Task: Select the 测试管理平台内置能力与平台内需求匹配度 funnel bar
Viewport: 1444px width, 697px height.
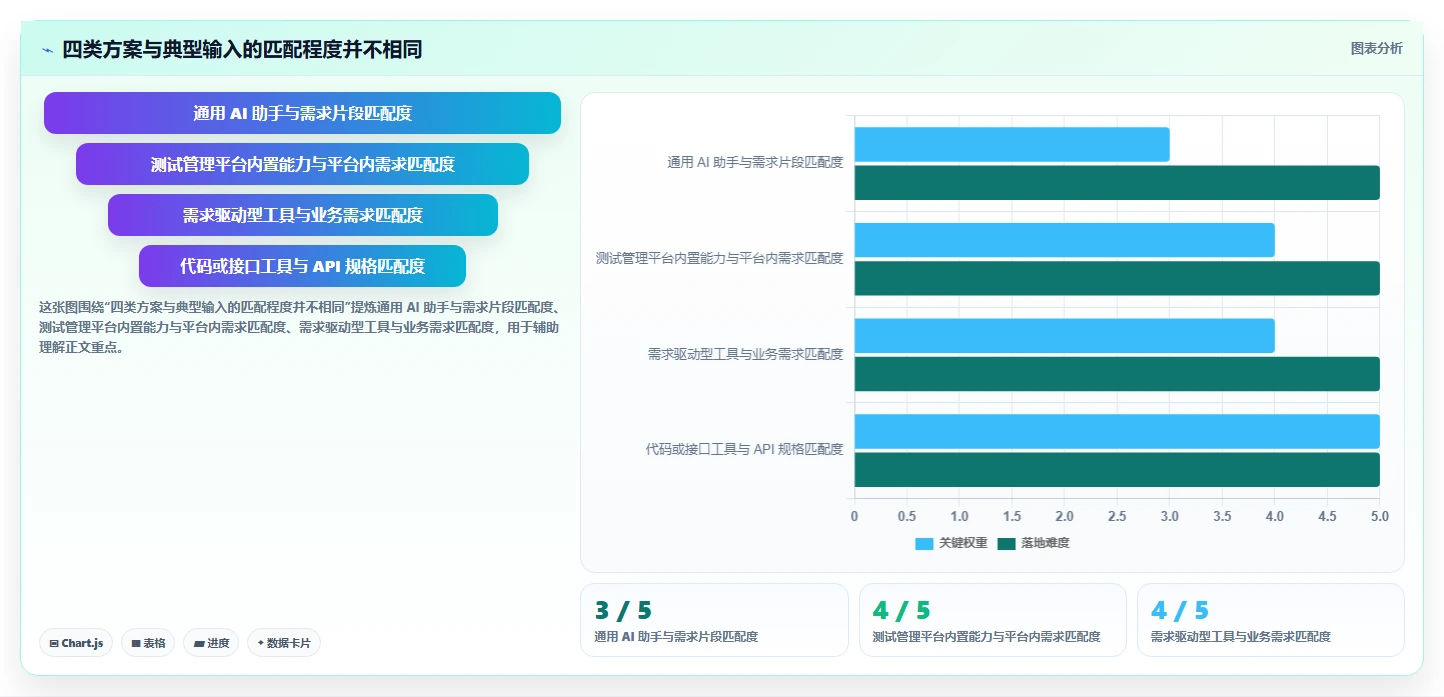Action: coord(302,164)
